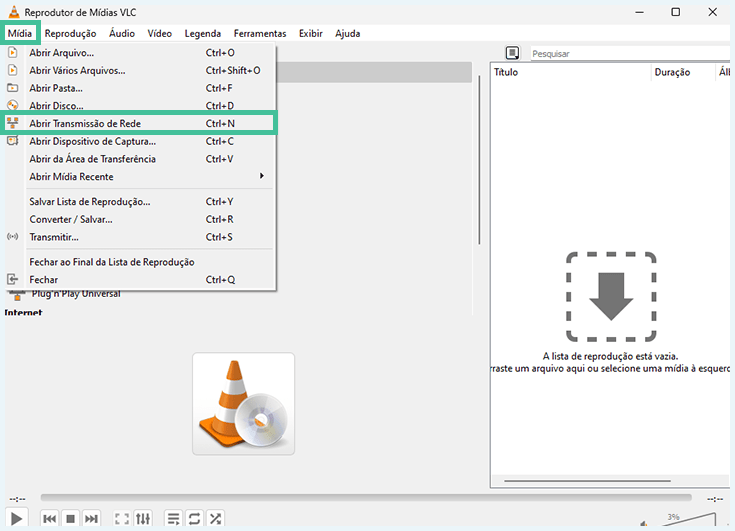735x531 pixels.
Task: Toggle Fechar ao Final da Lista de Reprodução
Action: click(140, 262)
